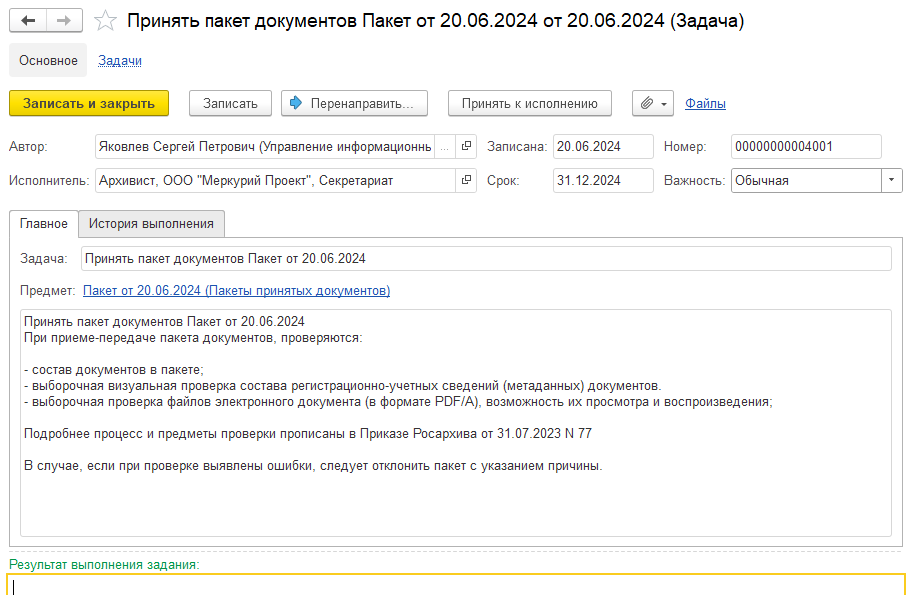Click ellipsis select button in Автор field
The height and width of the screenshot is (595, 917).
pyautogui.click(x=444, y=147)
